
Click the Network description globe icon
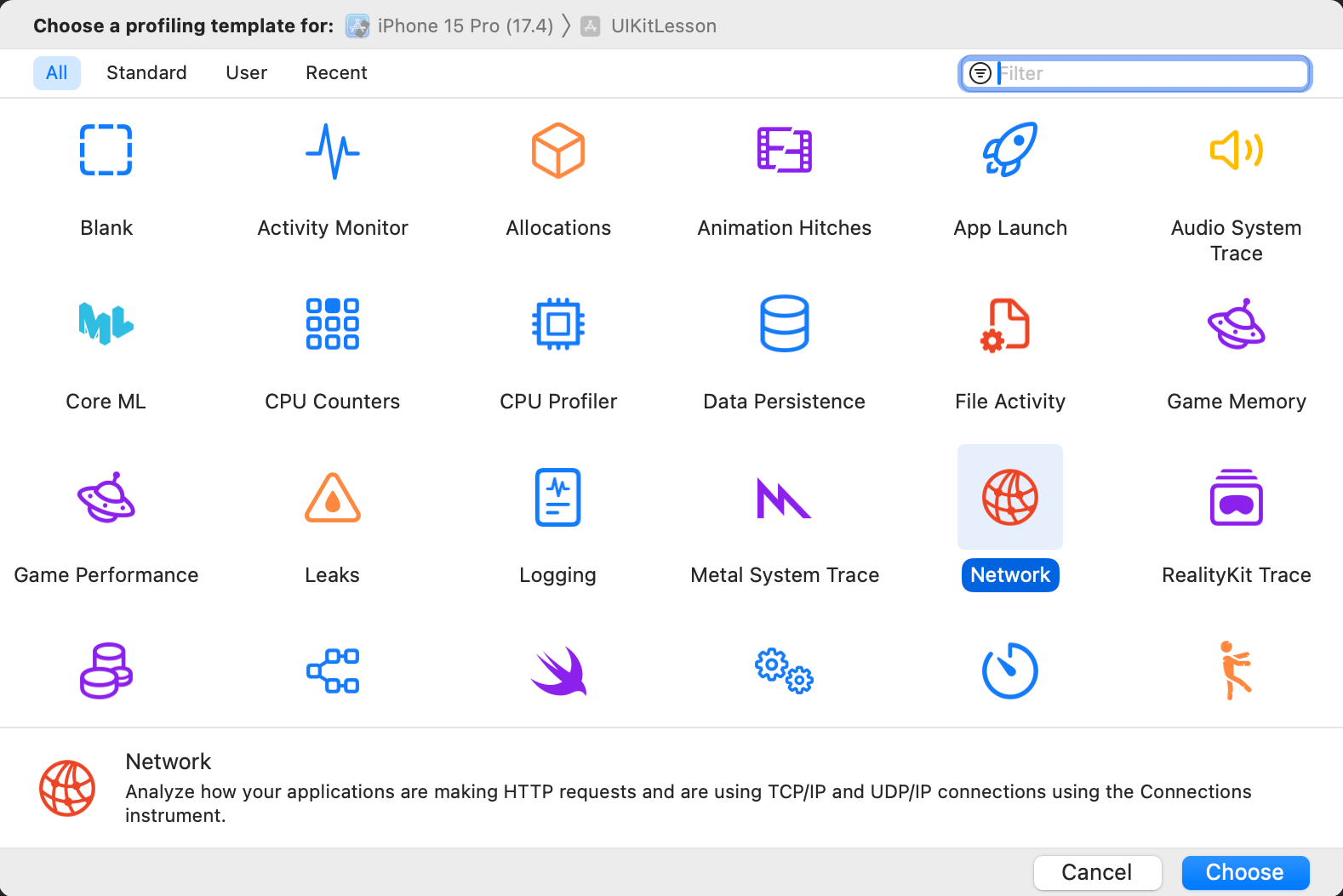coord(67,788)
